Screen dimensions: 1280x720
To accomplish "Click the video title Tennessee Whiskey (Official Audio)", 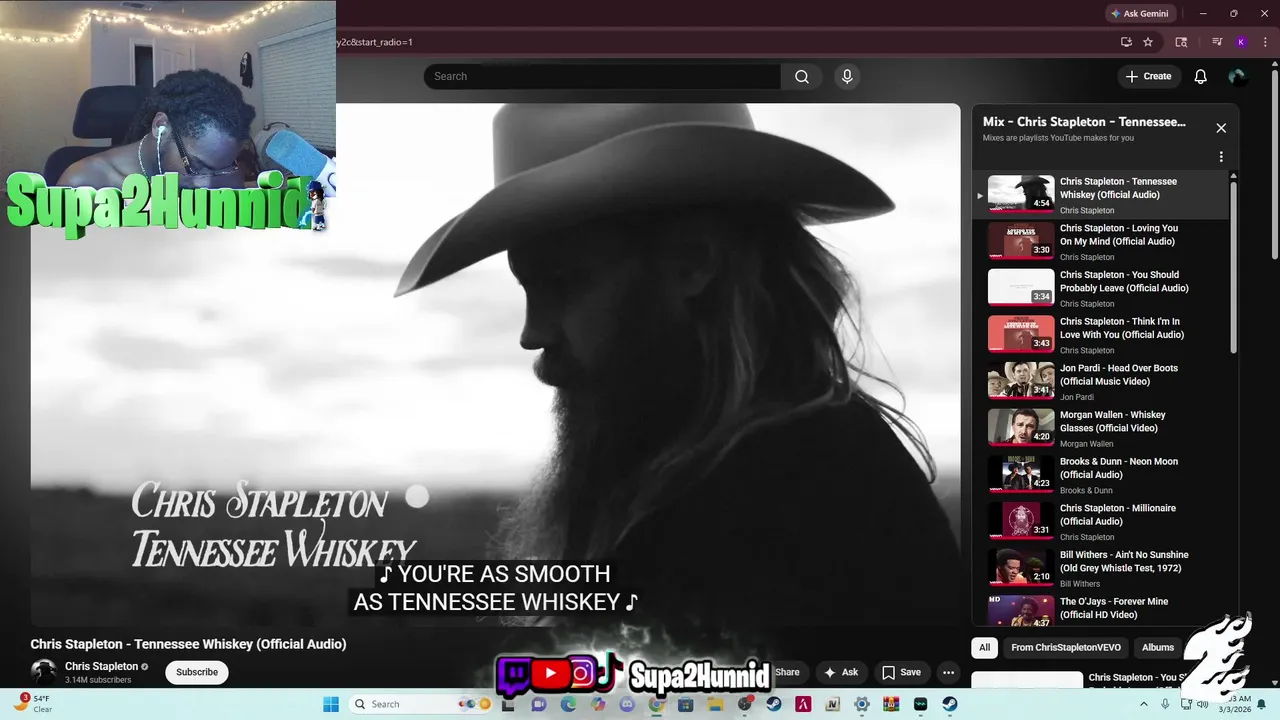I will click(188, 644).
